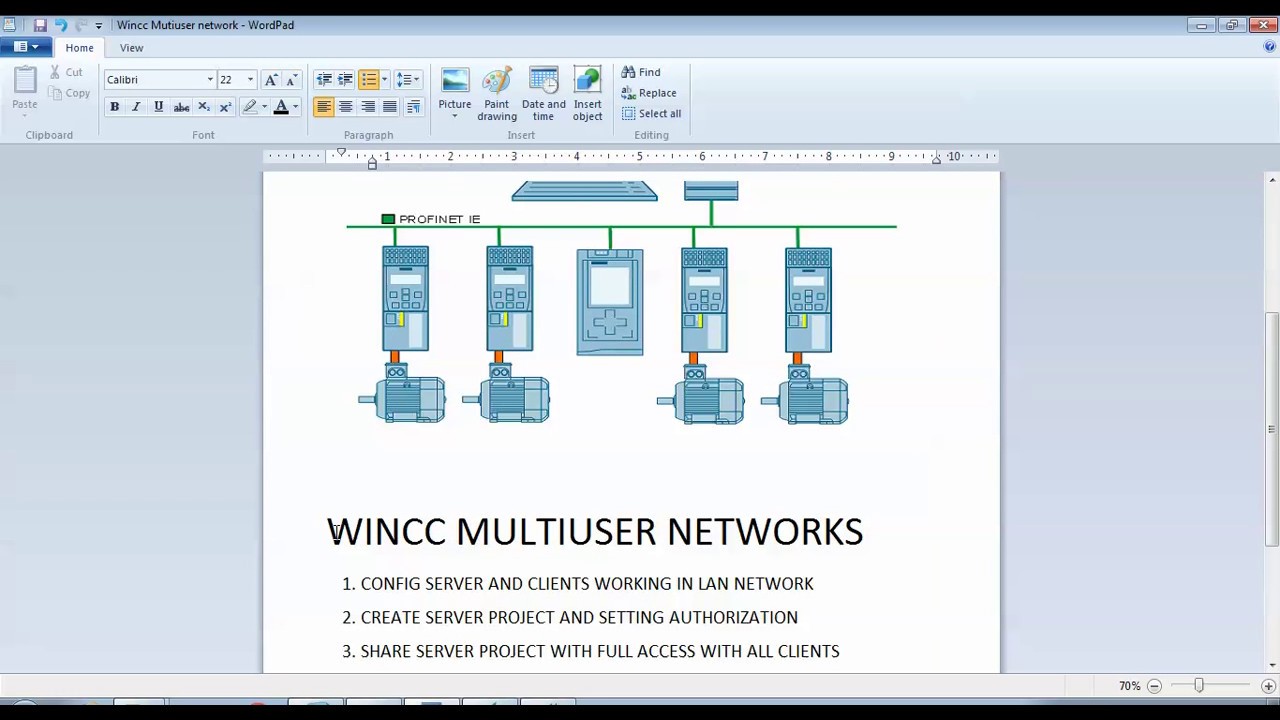The image size is (1280, 720).
Task: Open the list style dropdown arrow
Action: coord(384,80)
